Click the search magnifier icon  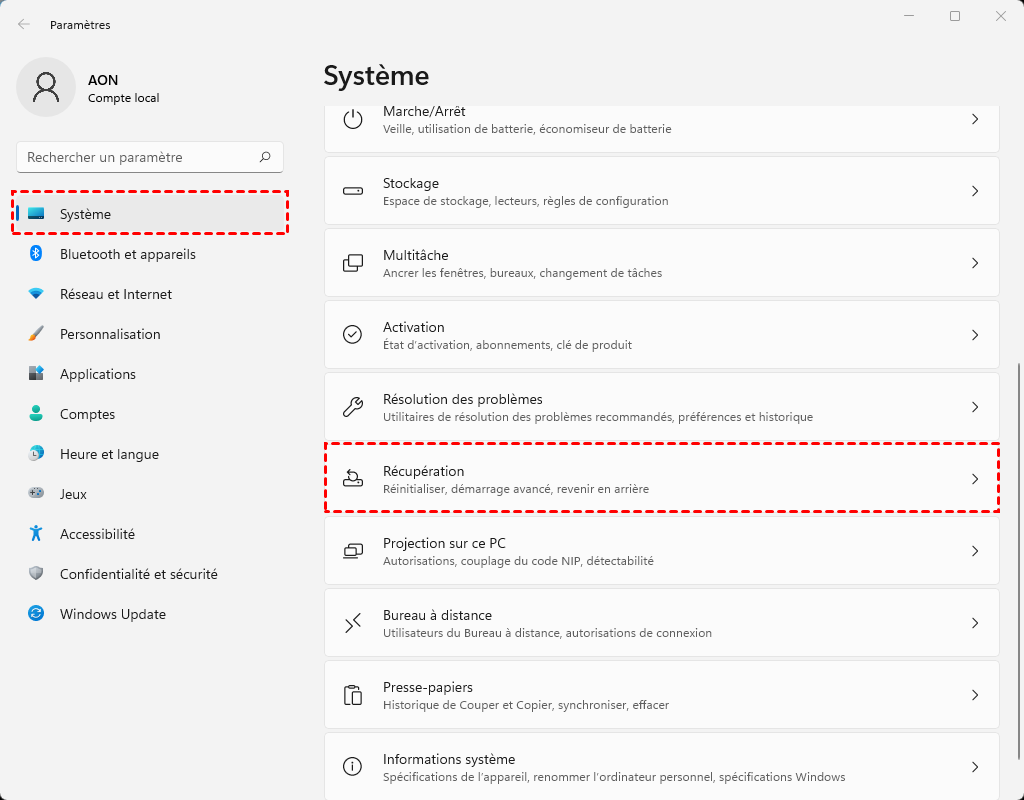click(265, 157)
